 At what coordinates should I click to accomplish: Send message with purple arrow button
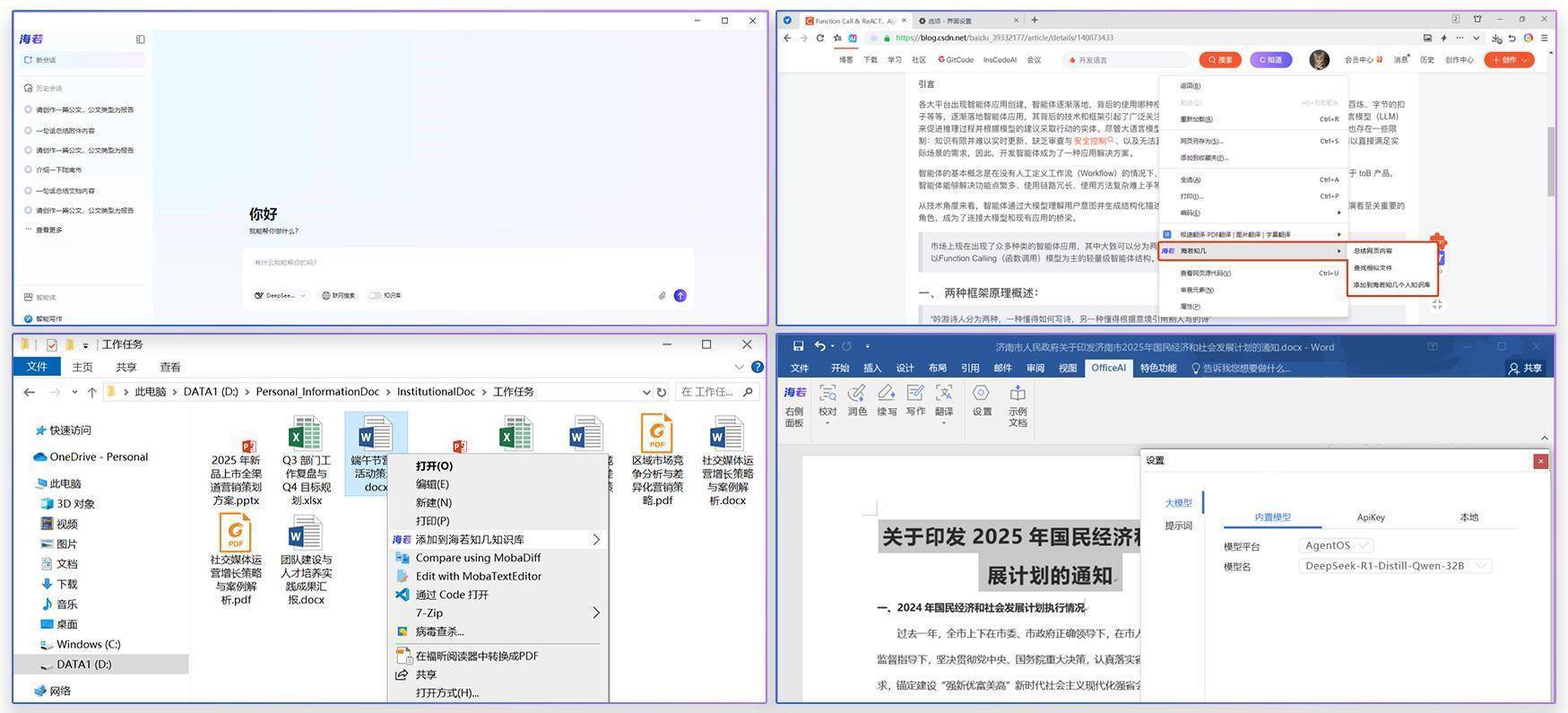click(x=680, y=295)
